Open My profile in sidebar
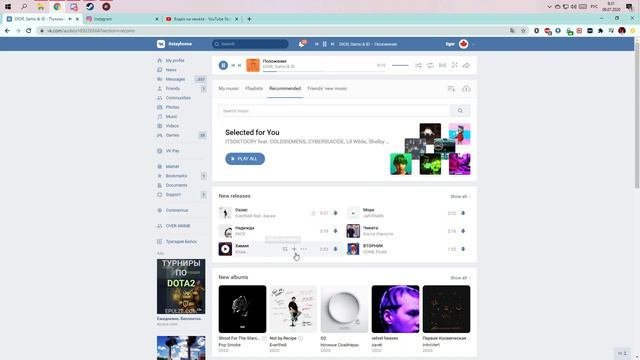 175,60
